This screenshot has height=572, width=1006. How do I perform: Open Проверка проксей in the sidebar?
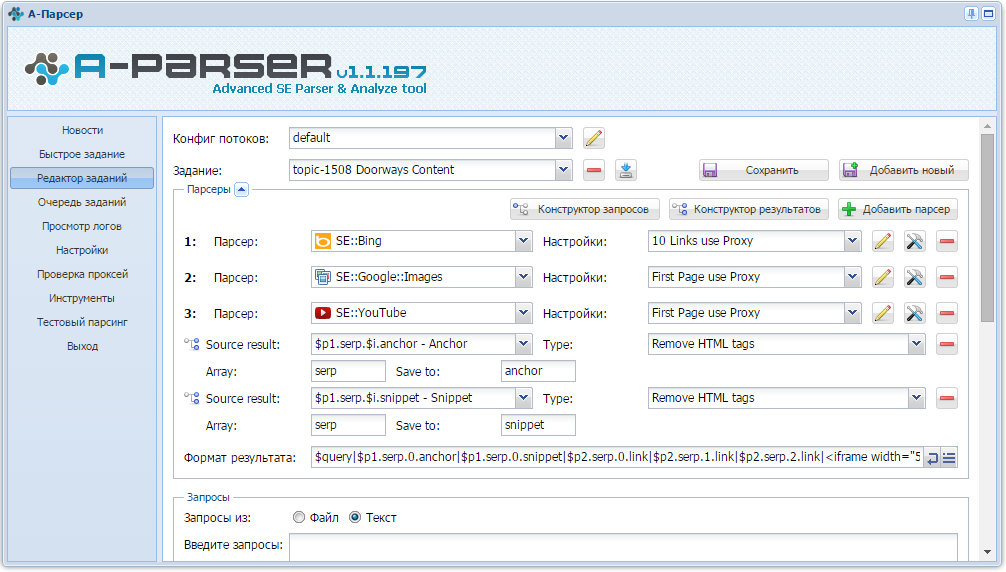tap(82, 274)
